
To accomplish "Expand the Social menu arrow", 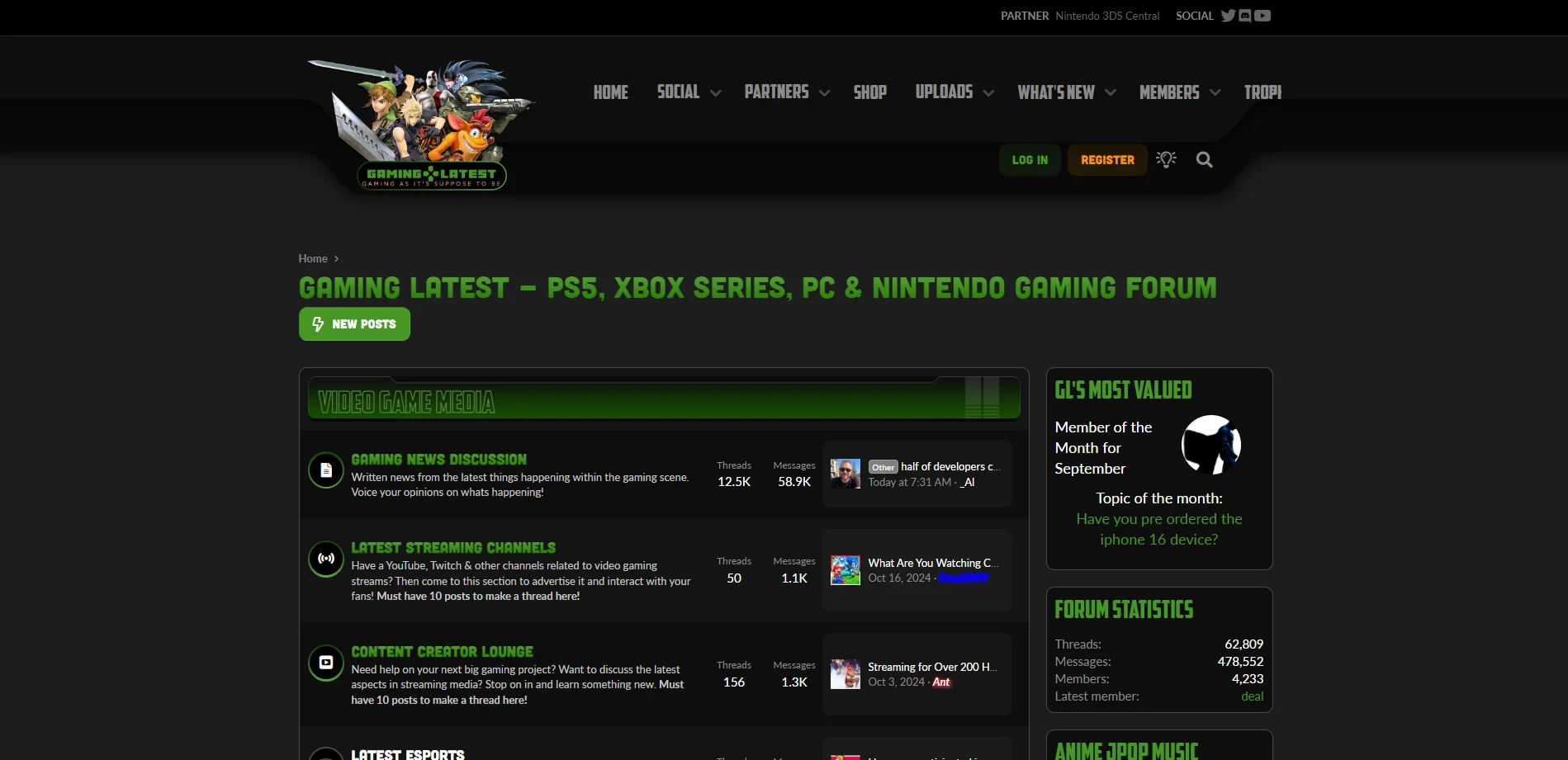I will tap(716, 93).
